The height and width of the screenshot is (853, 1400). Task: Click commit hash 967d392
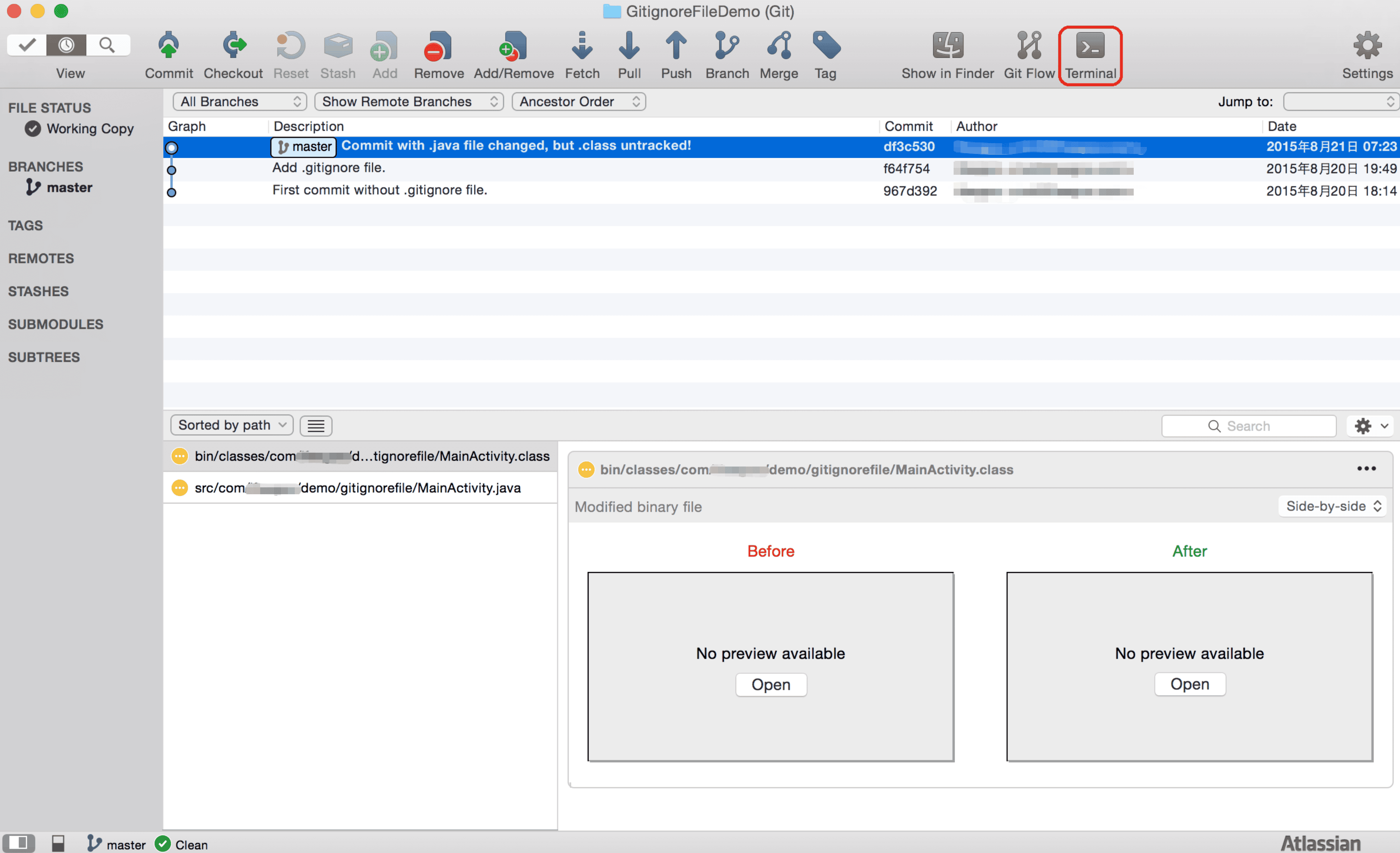click(x=910, y=191)
